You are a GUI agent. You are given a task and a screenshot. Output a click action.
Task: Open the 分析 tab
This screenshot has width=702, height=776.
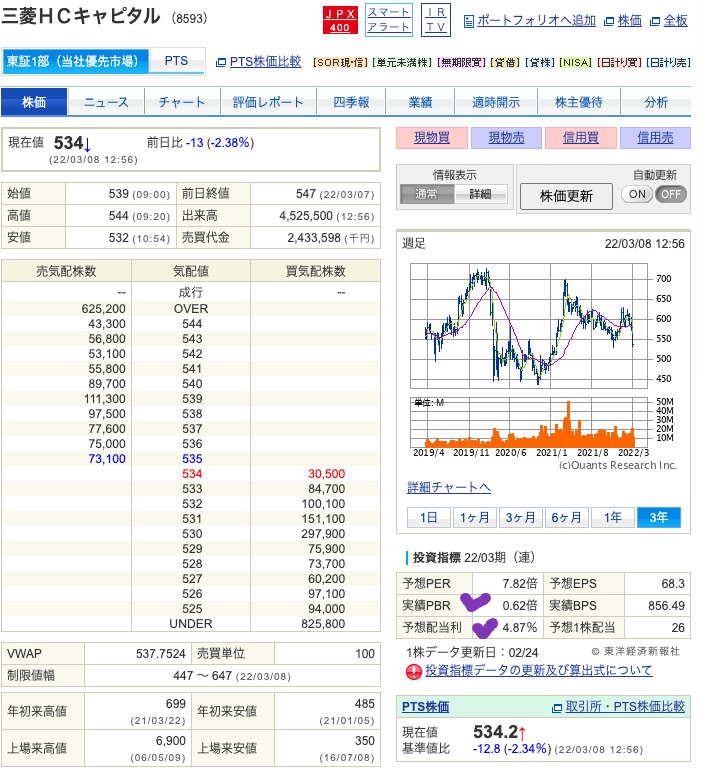(656, 102)
